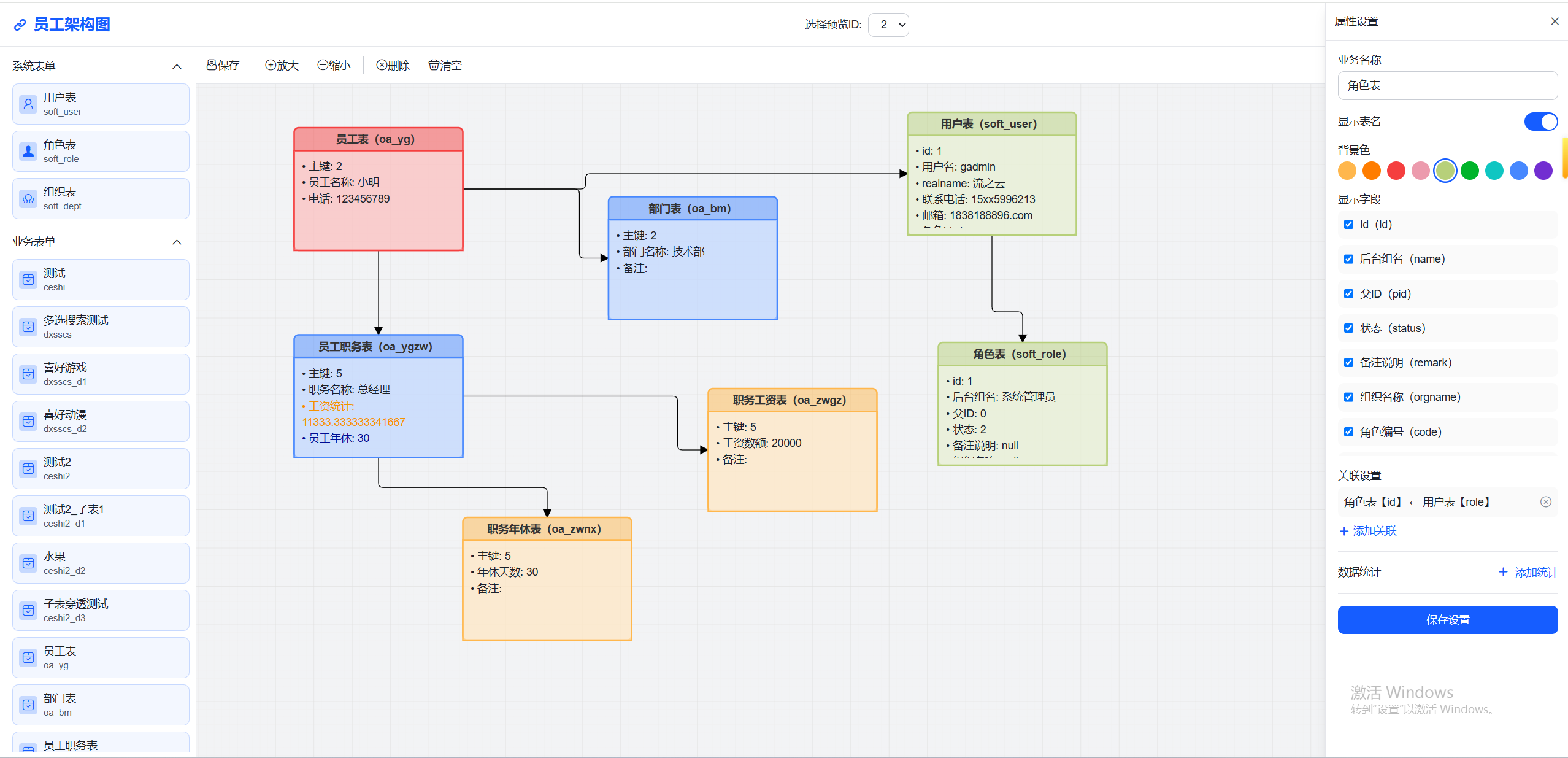The width and height of the screenshot is (1568, 758).
Task: Select the 部门表 oa_bm list item
Action: click(x=101, y=705)
